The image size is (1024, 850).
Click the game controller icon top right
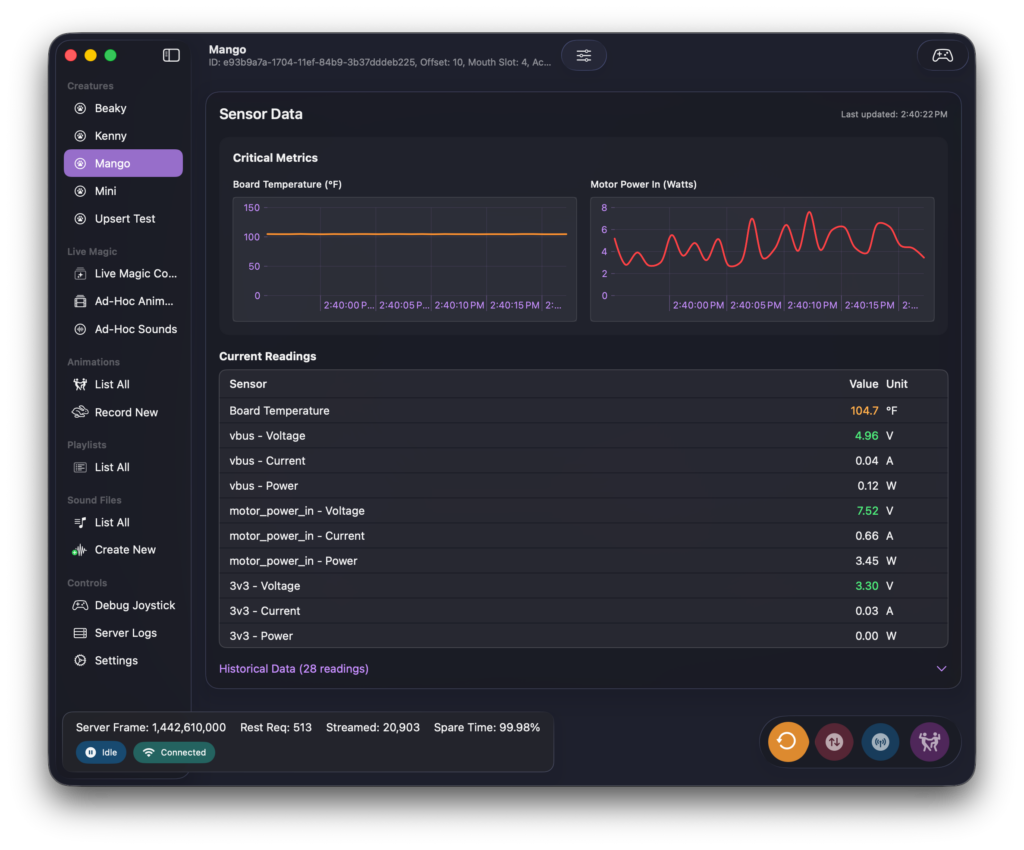[942, 56]
